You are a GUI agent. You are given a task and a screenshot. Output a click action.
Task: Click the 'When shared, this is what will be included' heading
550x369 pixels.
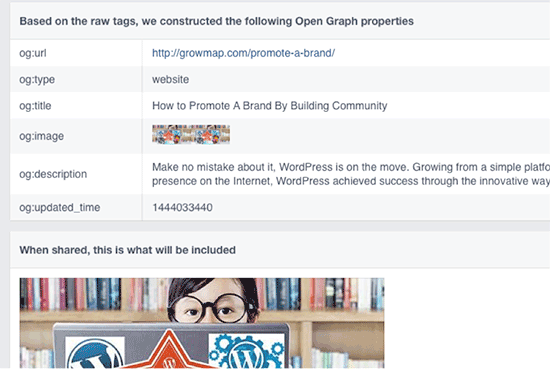point(127,250)
